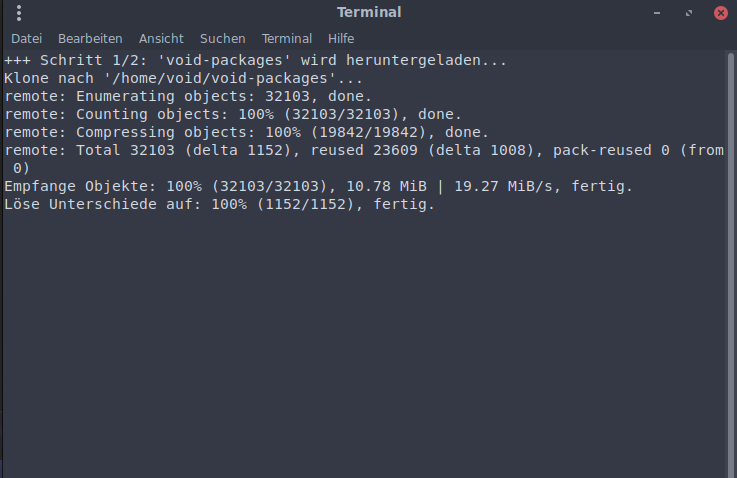Open the Hilfe menu
Image resolution: width=737 pixels, height=478 pixels.
pos(341,38)
